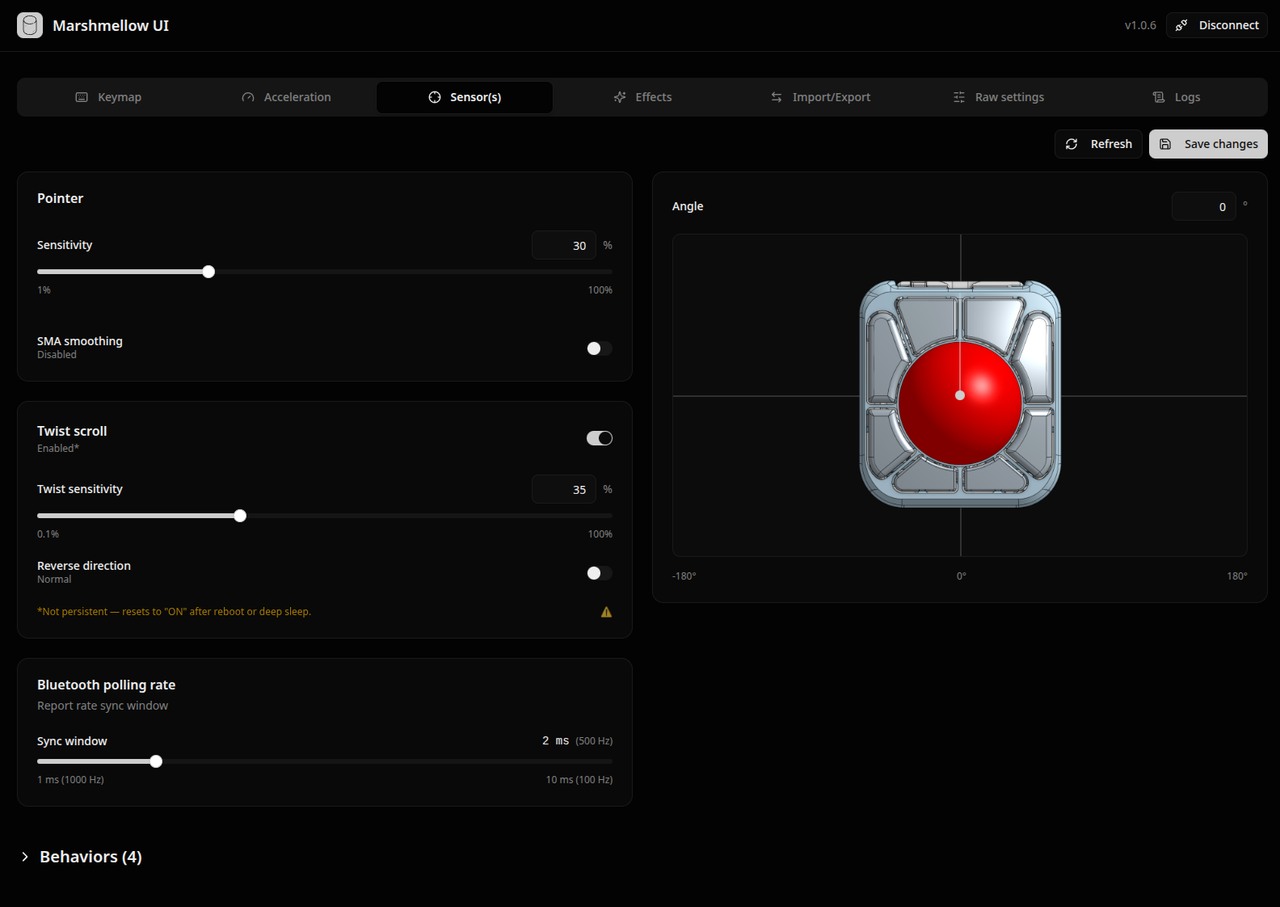Switch to the Acceleration tab
The height and width of the screenshot is (907, 1280).
pos(286,97)
